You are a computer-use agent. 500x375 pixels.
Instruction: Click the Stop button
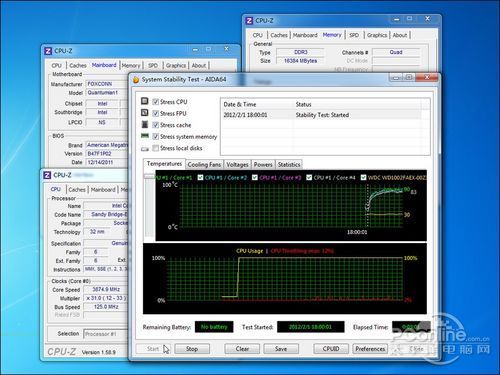pyautogui.click(x=192, y=349)
